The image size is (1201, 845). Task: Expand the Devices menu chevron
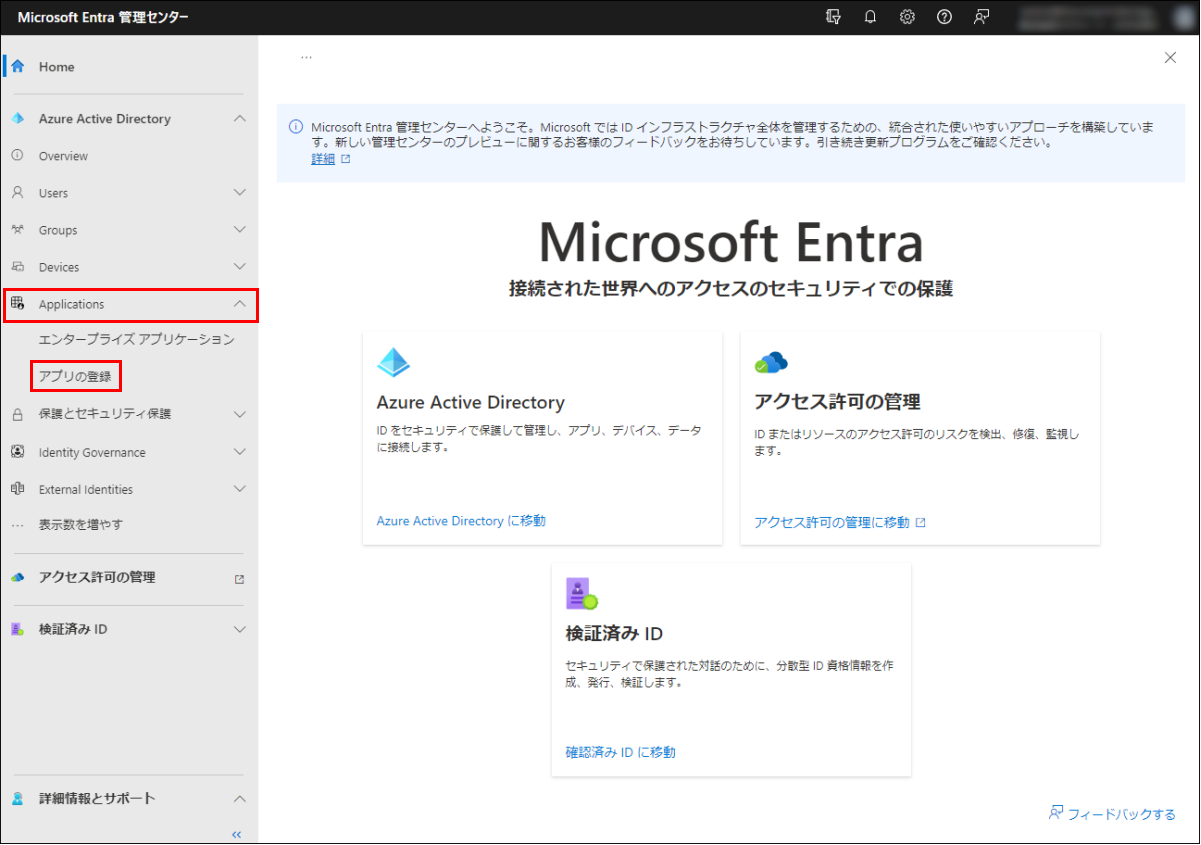tap(239, 267)
